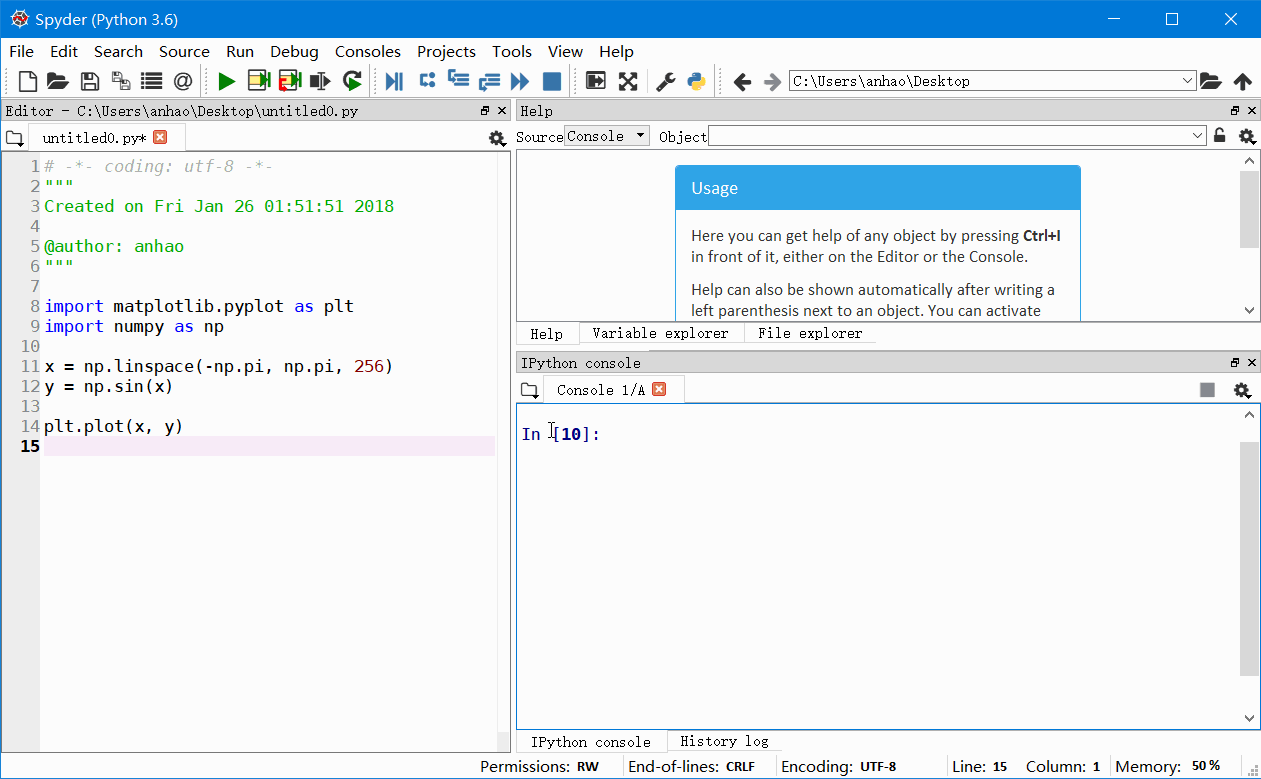Open Preferences with the wrench icon
1261x779 pixels.
pos(664,81)
